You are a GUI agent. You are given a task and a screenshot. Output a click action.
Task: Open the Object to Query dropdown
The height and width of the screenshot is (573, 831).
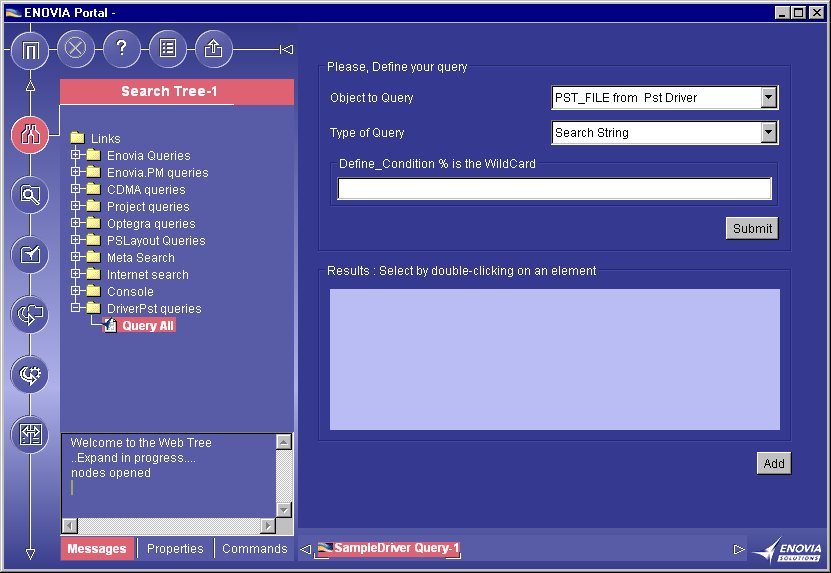point(768,98)
